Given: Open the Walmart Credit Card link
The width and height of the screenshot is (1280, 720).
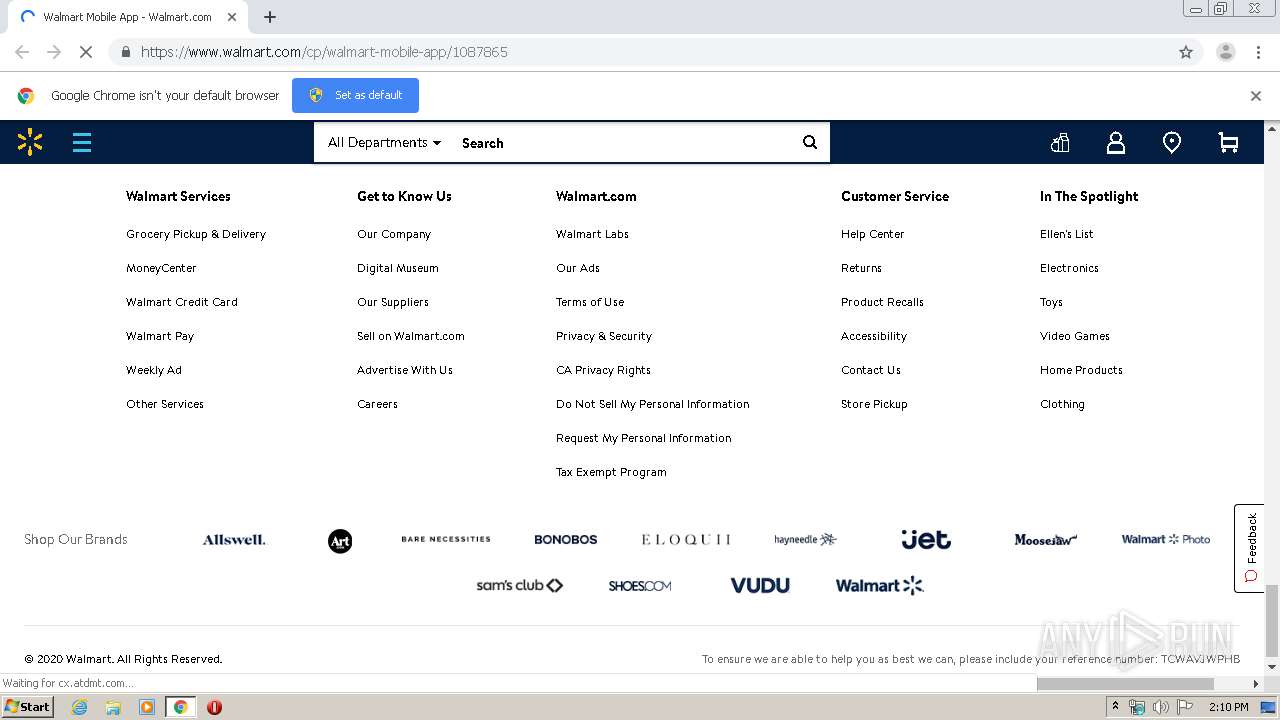Looking at the screenshot, I should 182,302.
